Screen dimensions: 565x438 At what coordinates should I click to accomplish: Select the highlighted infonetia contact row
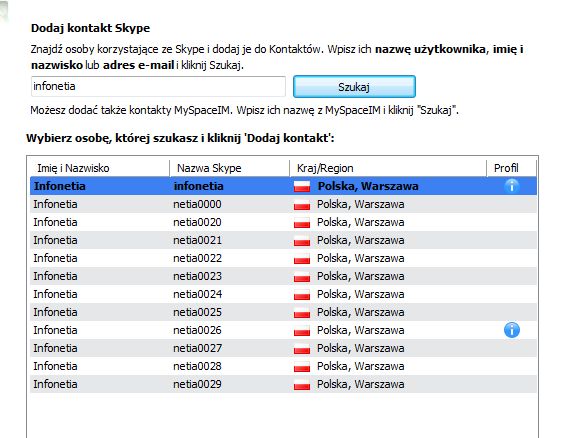click(x=283, y=186)
